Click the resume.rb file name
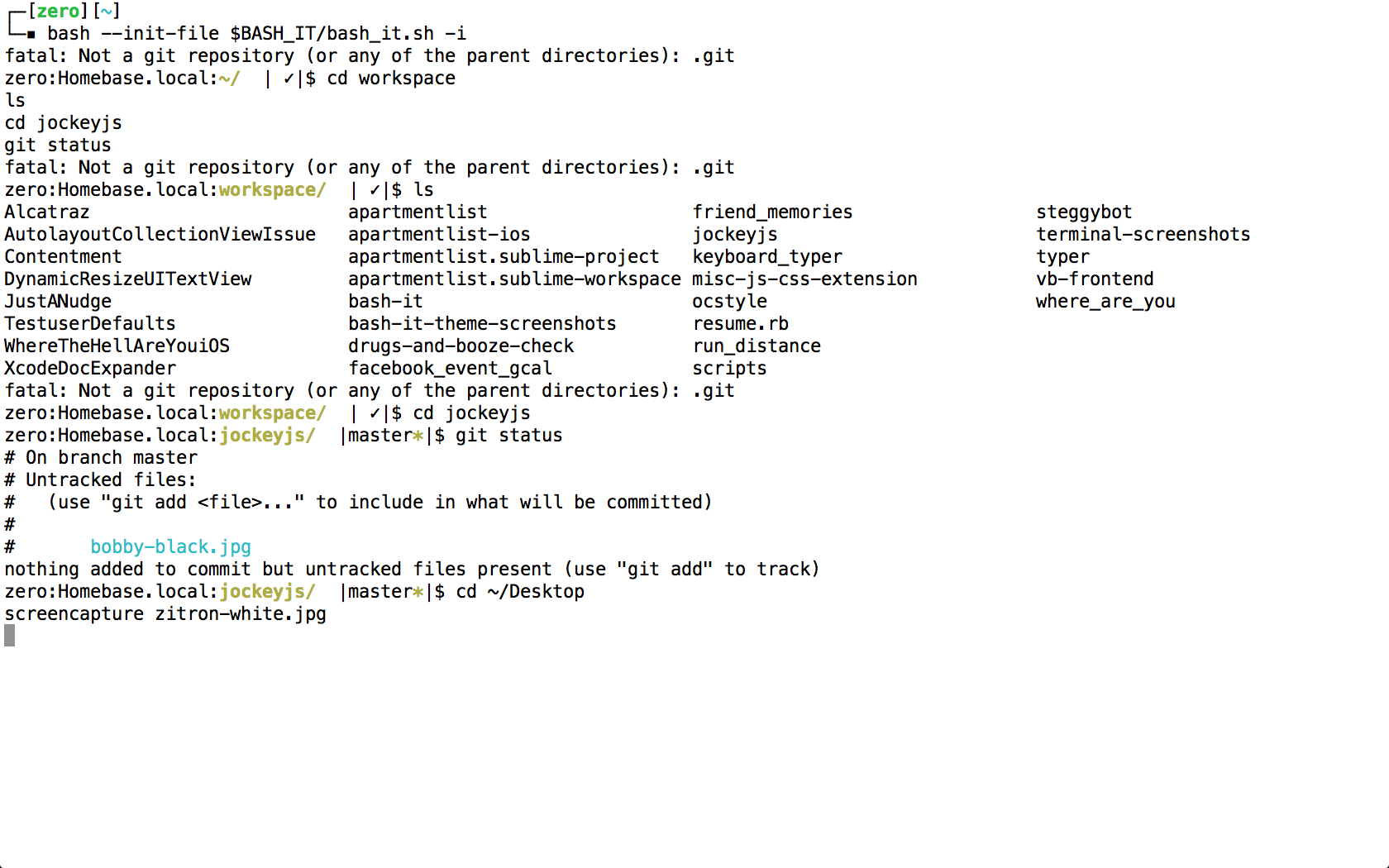The width and height of the screenshot is (1389, 868). click(741, 323)
